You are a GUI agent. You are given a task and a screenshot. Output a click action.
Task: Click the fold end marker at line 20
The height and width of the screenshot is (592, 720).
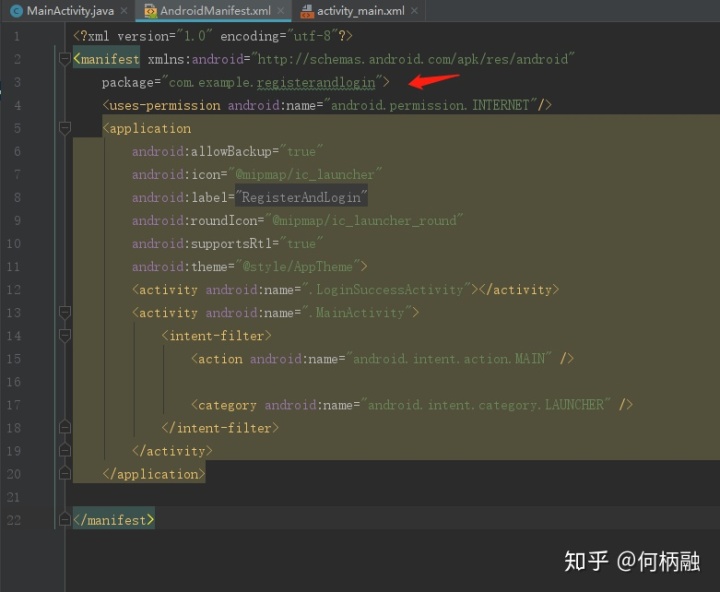(x=65, y=473)
